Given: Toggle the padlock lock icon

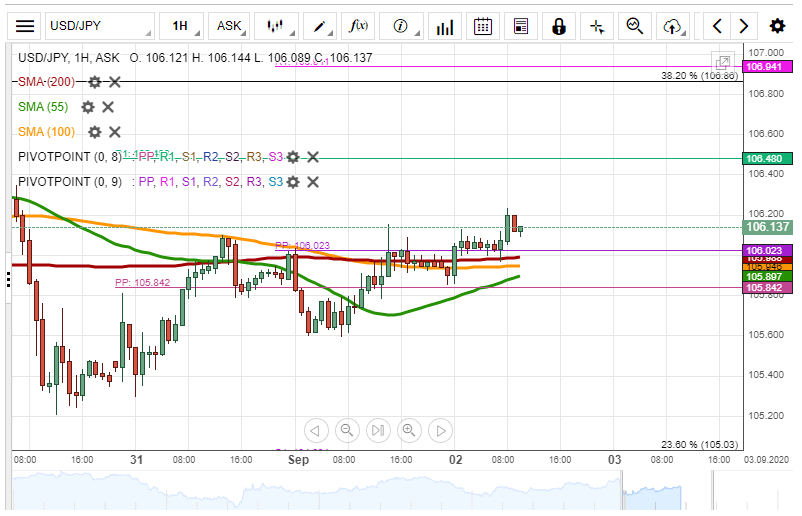Looking at the screenshot, I should click(559, 26).
